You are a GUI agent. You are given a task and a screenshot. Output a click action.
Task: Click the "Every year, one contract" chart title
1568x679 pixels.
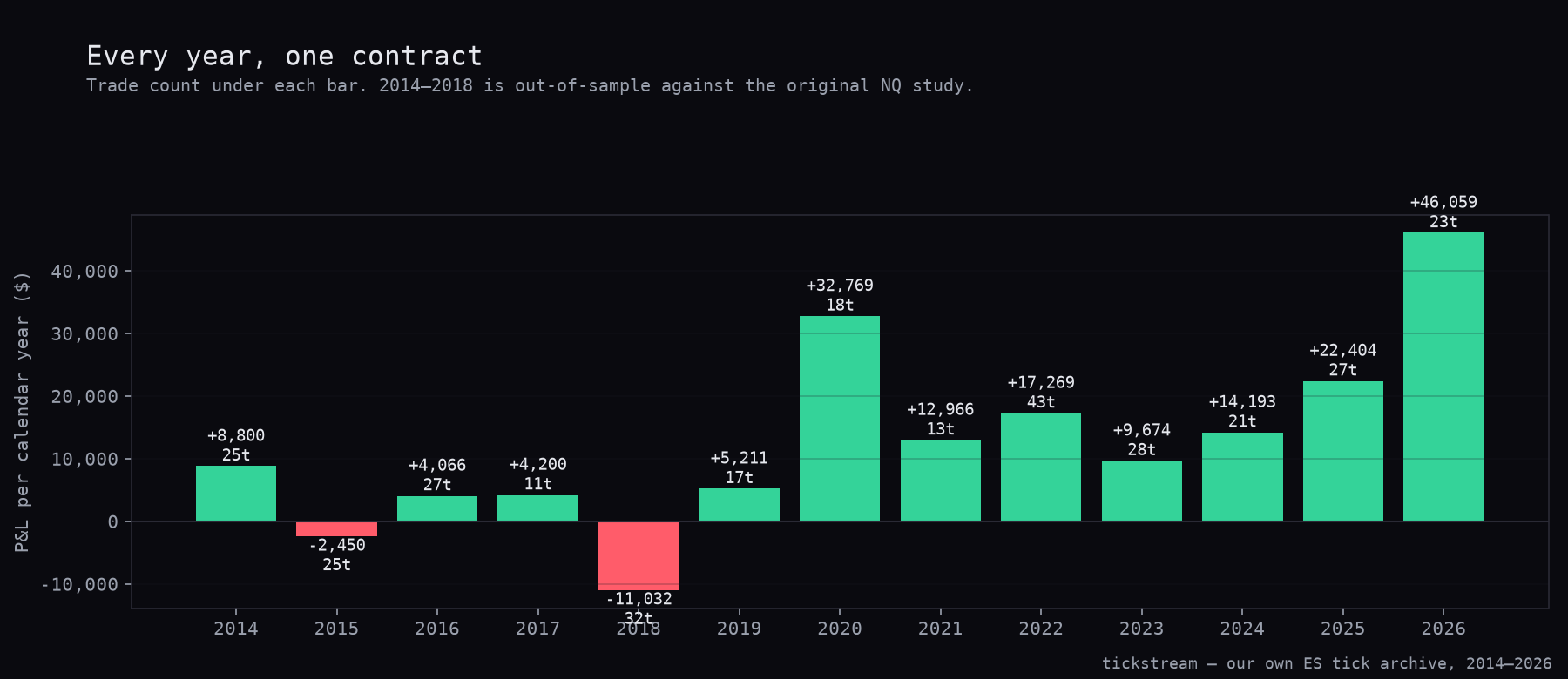click(284, 57)
